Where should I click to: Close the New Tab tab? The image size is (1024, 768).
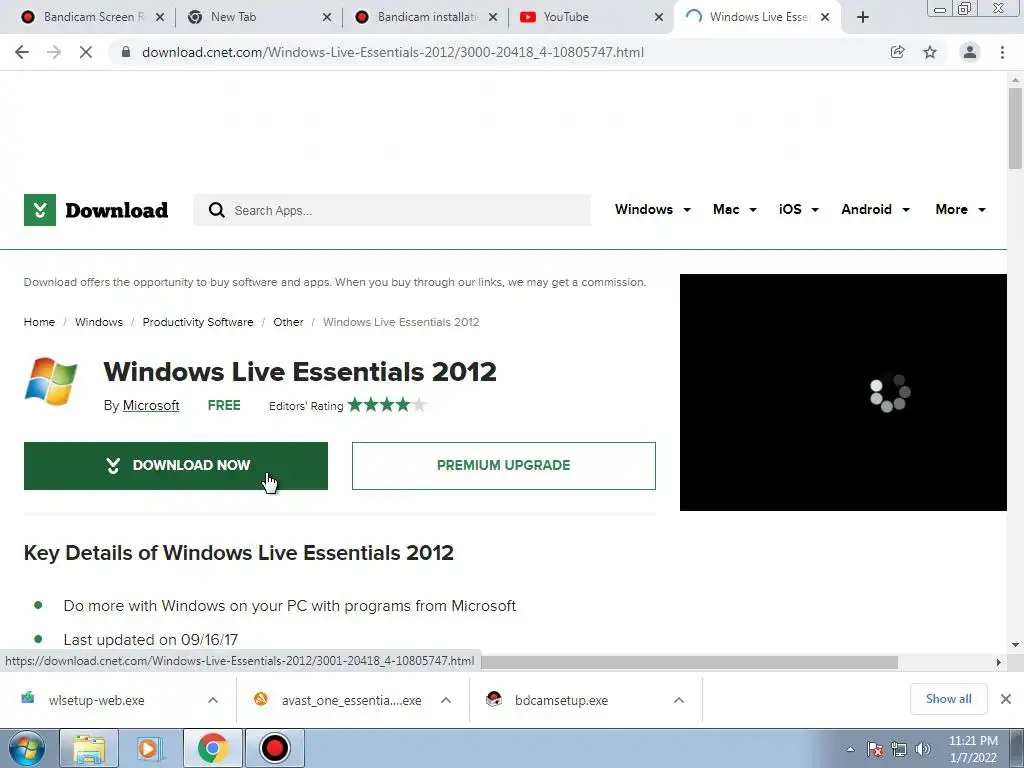point(327,18)
